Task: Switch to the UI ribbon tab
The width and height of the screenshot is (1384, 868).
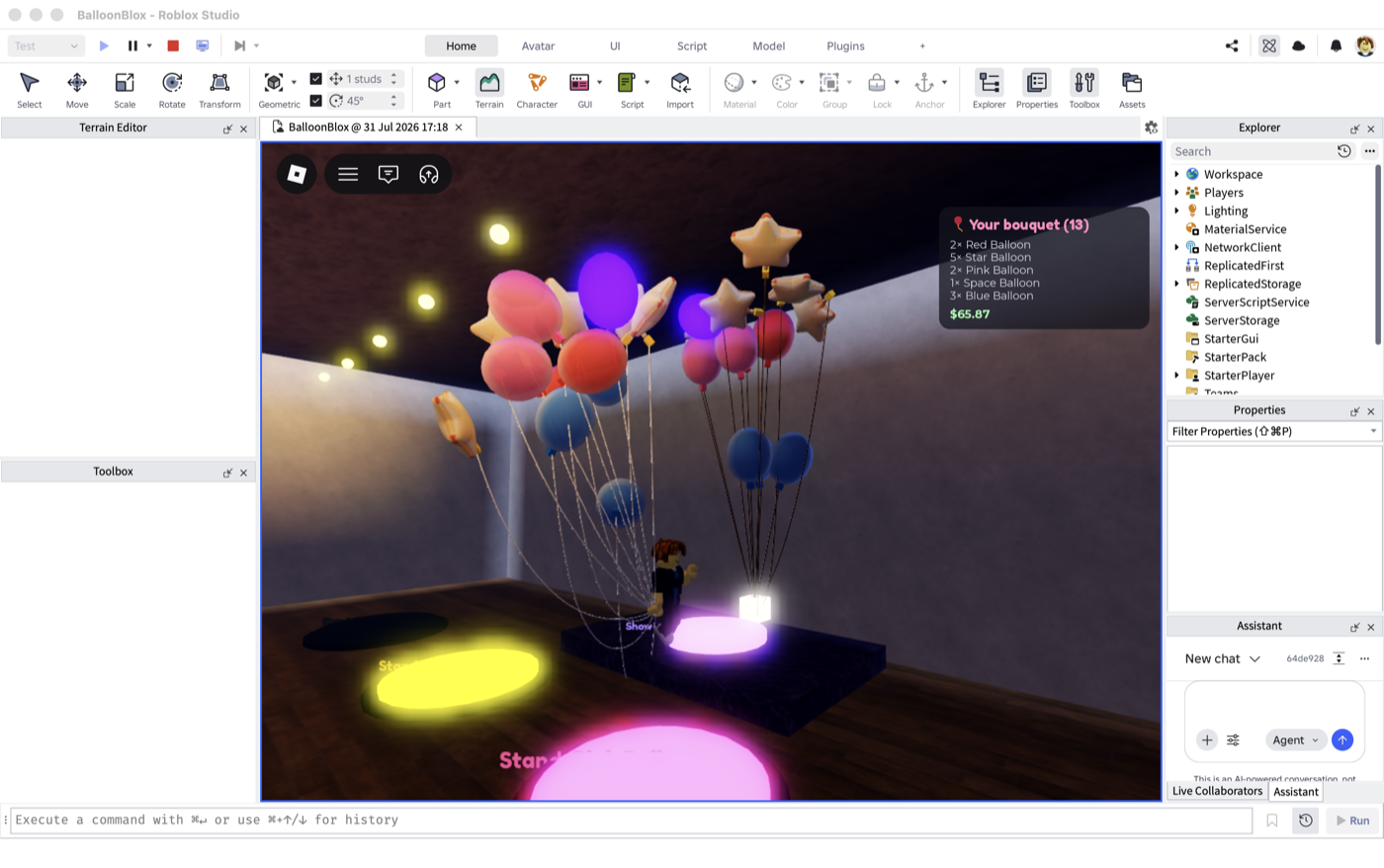Action: 615,45
